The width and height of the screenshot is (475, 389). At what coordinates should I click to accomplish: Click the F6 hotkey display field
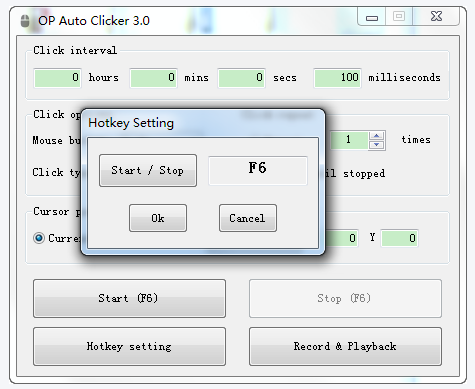pos(258,170)
